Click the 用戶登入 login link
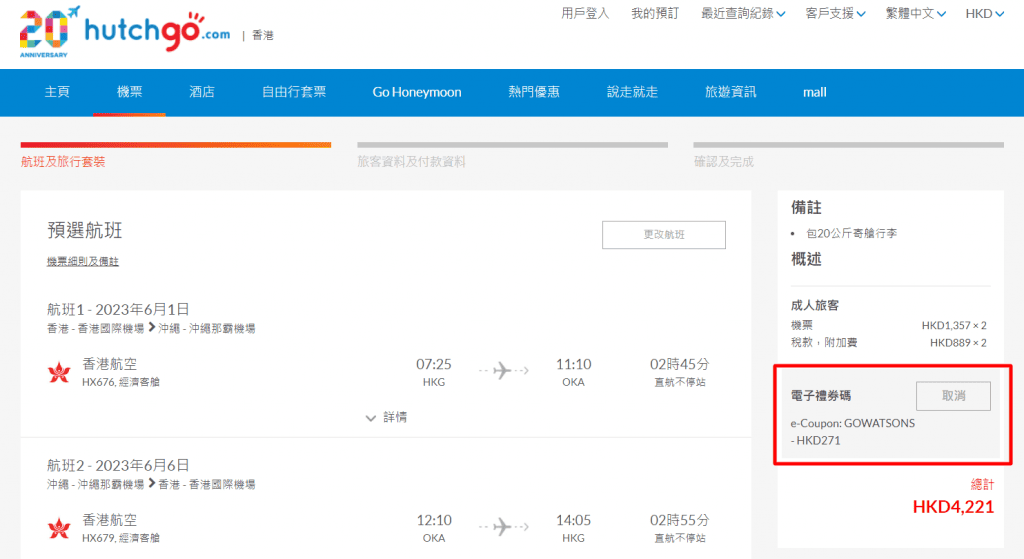The image size is (1024, 559). coord(585,14)
